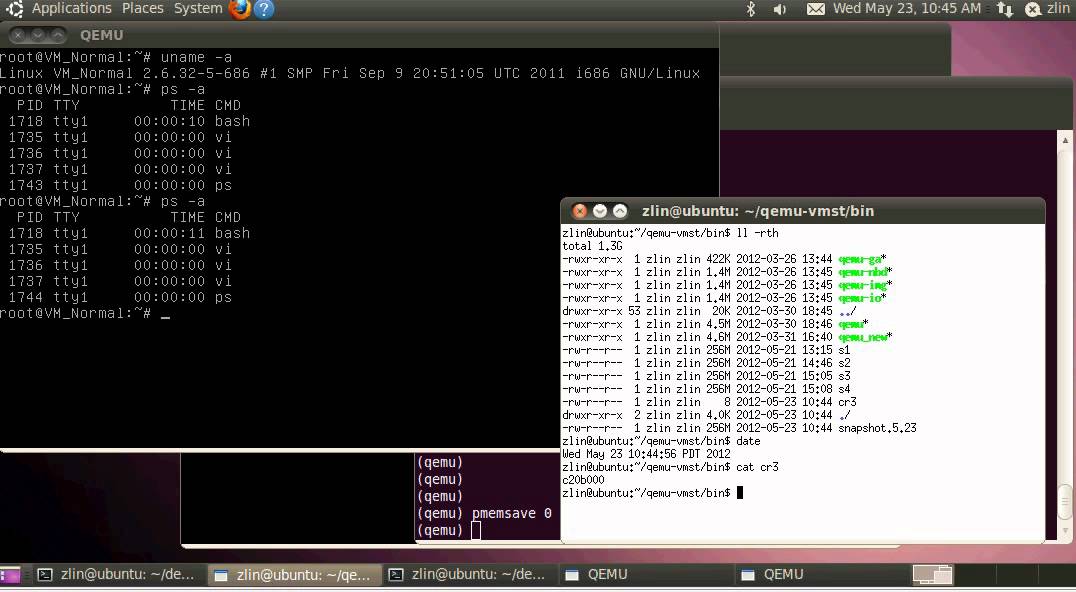Click the 'uname -a' command in QEMU
Image resolution: width=1076 pixels, height=592 pixels.
[196, 57]
